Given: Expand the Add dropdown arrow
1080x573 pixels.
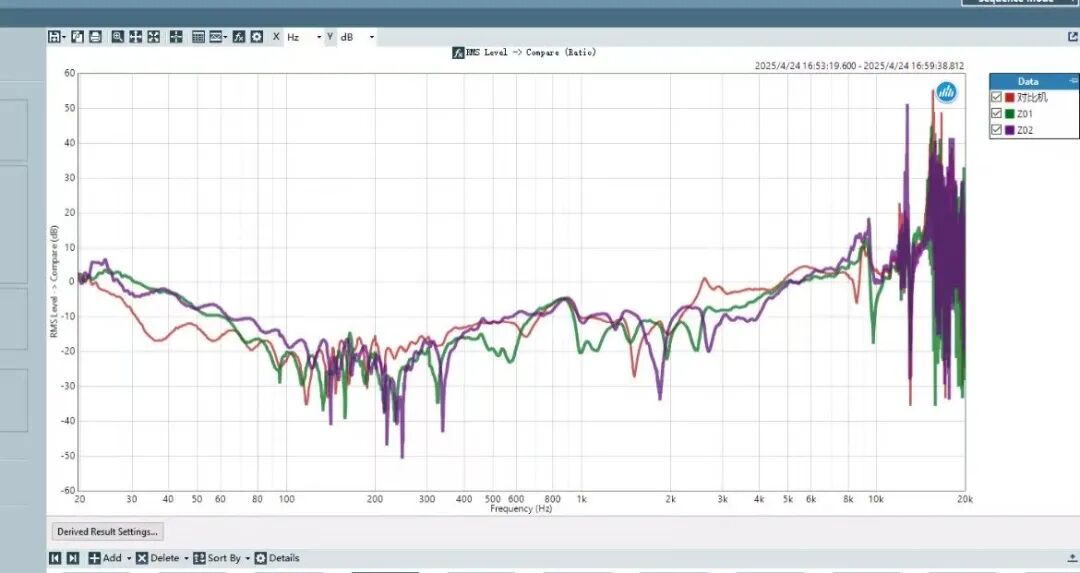Looking at the screenshot, I should pyautogui.click(x=128, y=559).
